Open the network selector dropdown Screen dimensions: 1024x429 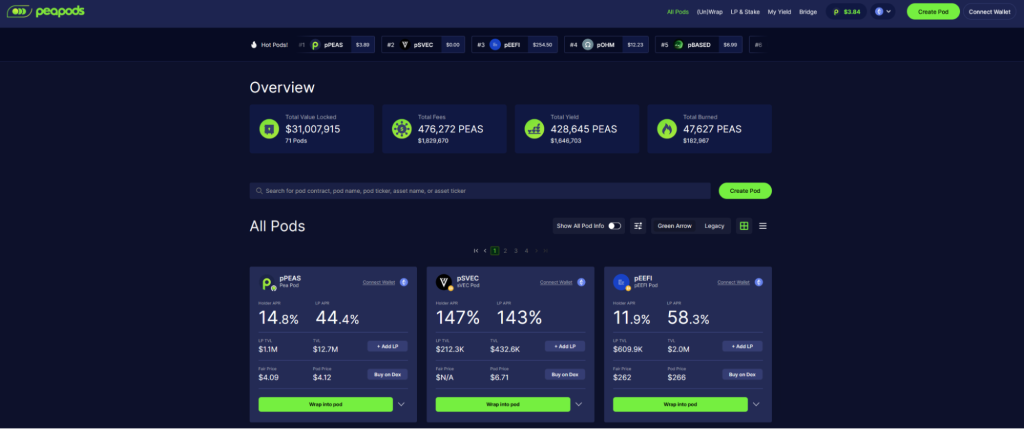[x=882, y=12]
